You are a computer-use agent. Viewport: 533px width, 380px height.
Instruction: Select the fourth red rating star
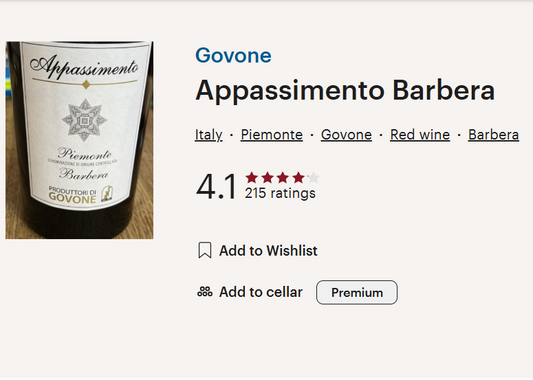point(298,177)
